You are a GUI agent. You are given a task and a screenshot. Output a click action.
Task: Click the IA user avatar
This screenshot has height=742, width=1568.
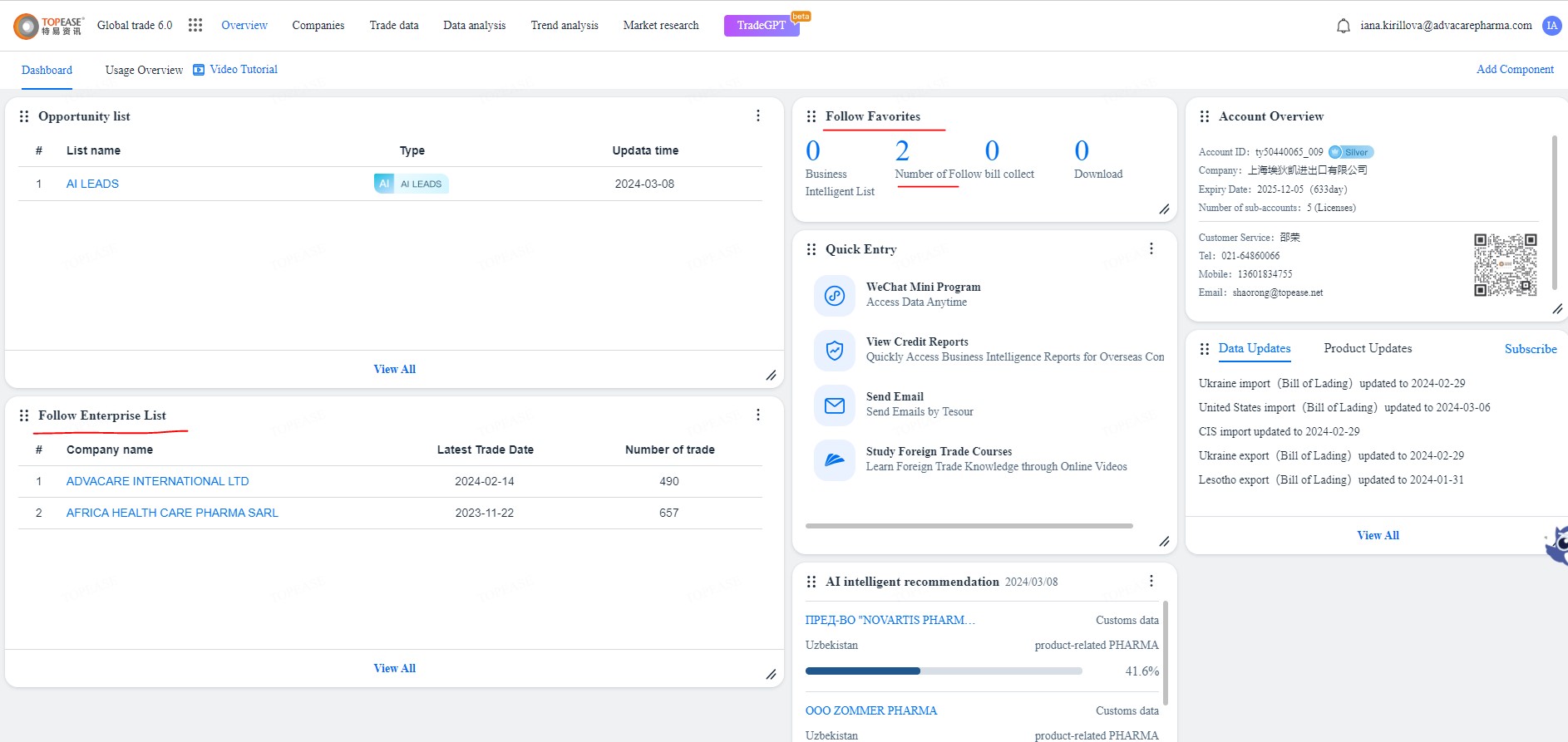(x=1551, y=26)
